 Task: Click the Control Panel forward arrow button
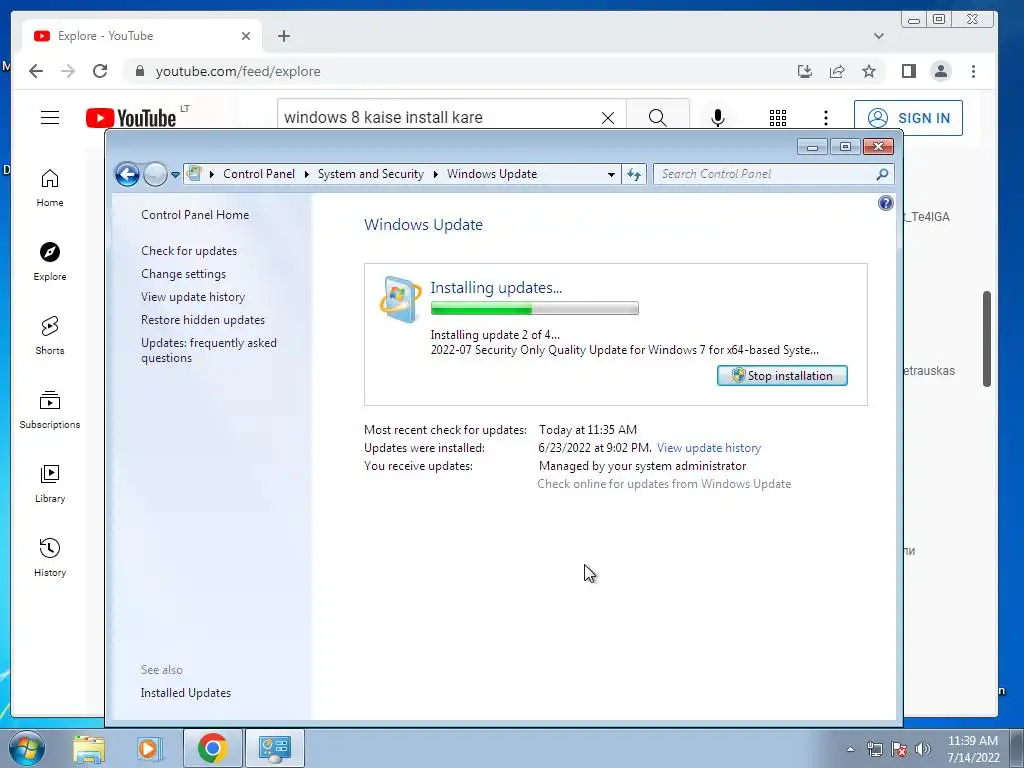click(155, 174)
